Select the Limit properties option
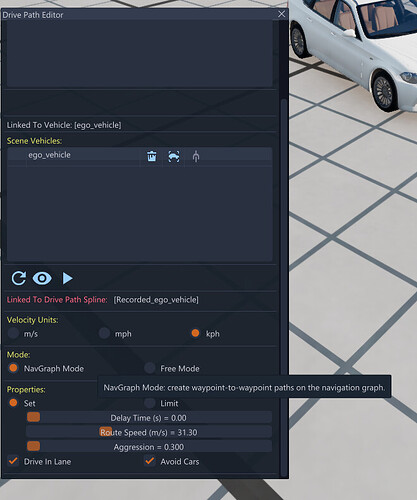 pos(150,403)
